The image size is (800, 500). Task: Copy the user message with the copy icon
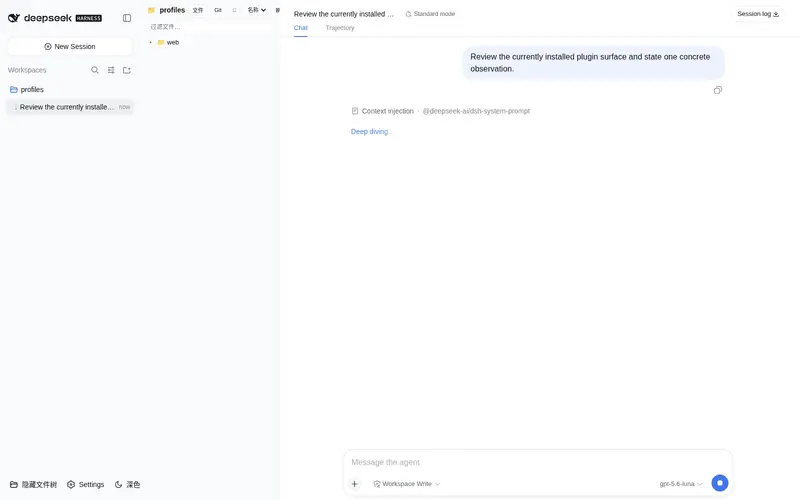tap(717, 90)
